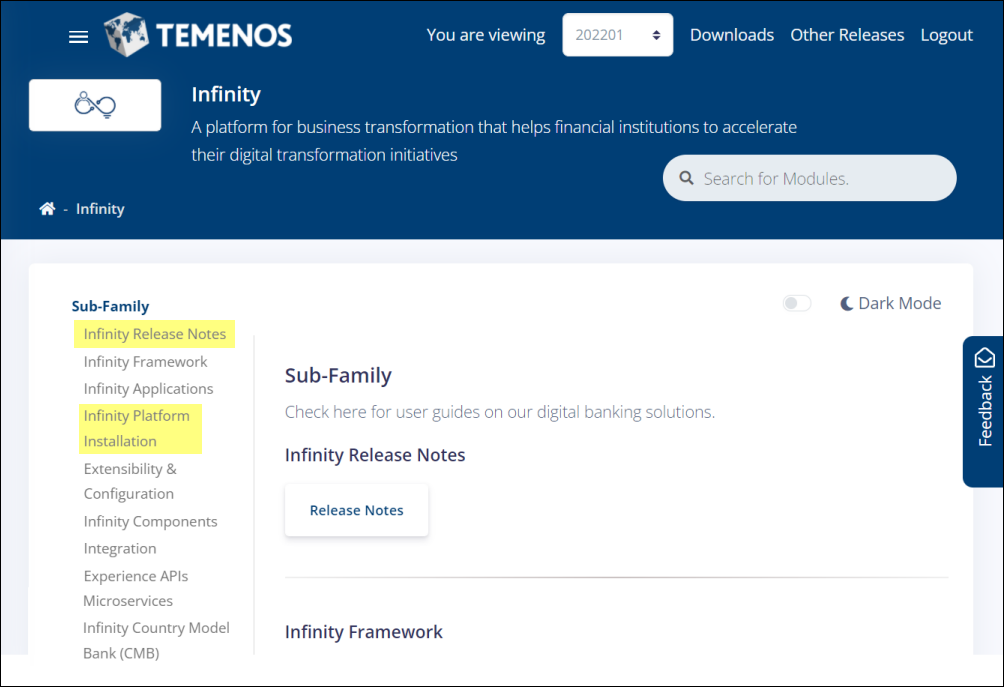This screenshot has height=687, width=1004.
Task: Click the search magnifier icon
Action: tap(687, 177)
